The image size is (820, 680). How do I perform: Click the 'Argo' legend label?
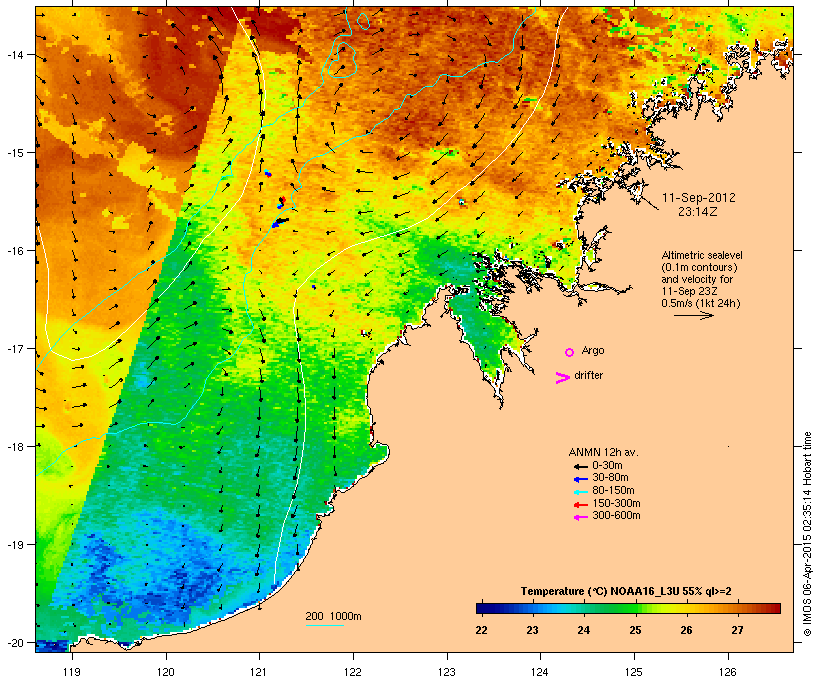[593, 351]
